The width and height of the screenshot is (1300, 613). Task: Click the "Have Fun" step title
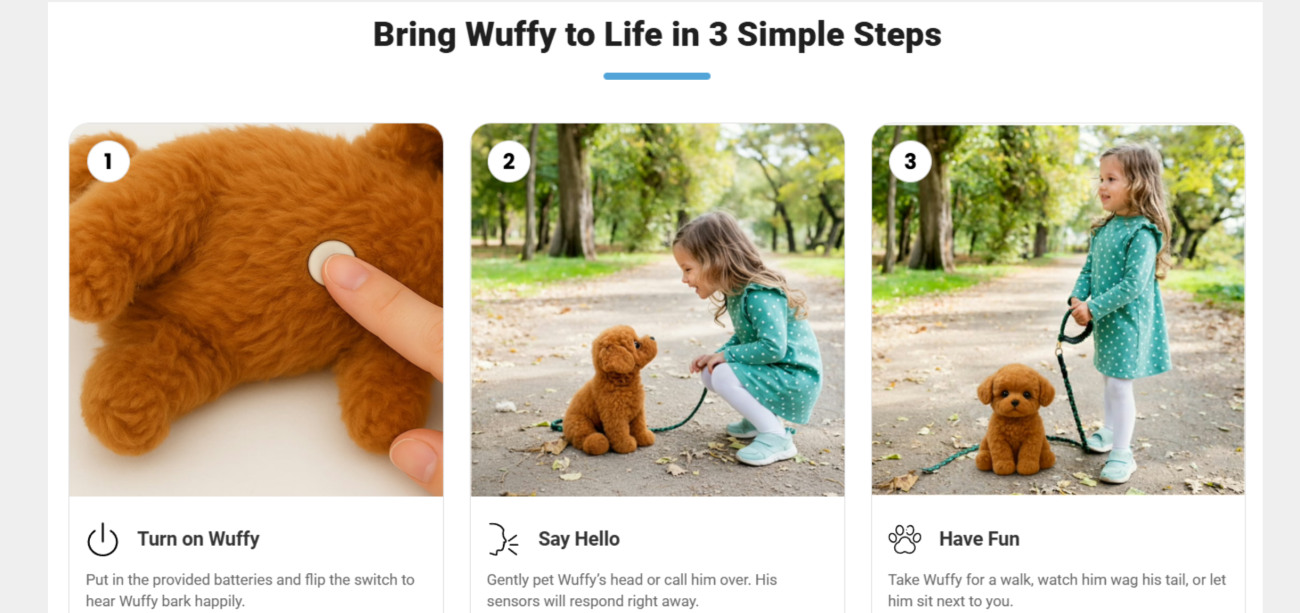point(979,539)
